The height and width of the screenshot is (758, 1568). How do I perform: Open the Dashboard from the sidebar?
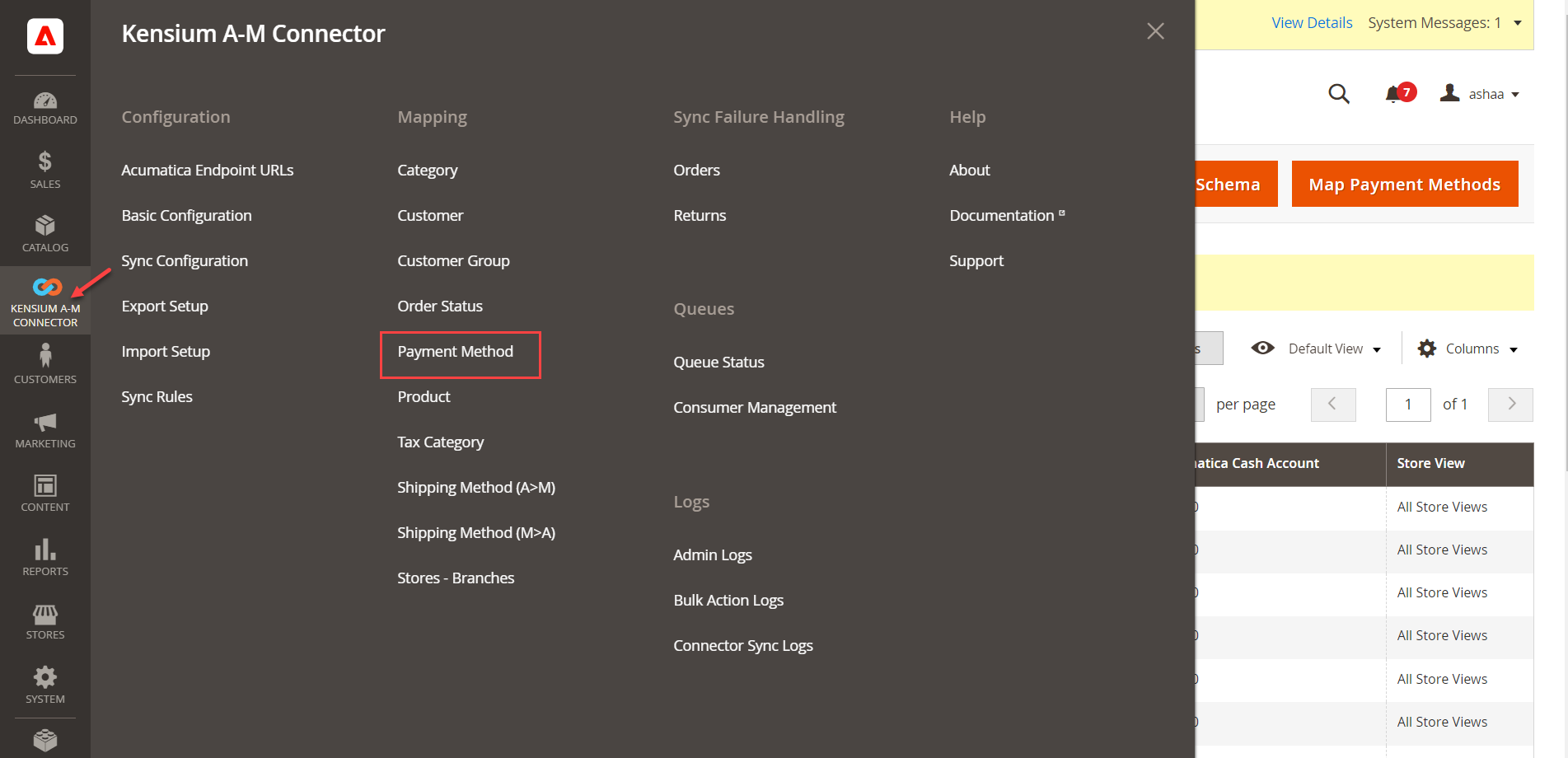(x=45, y=106)
